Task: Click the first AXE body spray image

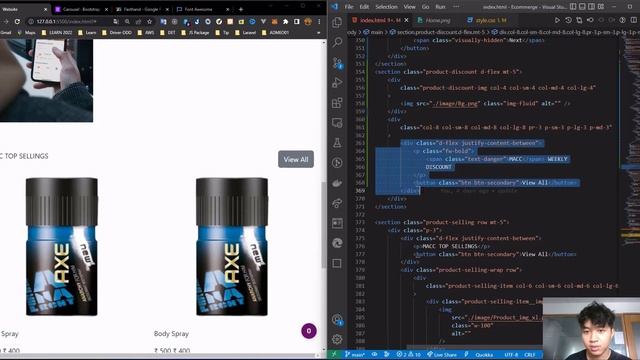Action: pyautogui.click(x=62, y=247)
